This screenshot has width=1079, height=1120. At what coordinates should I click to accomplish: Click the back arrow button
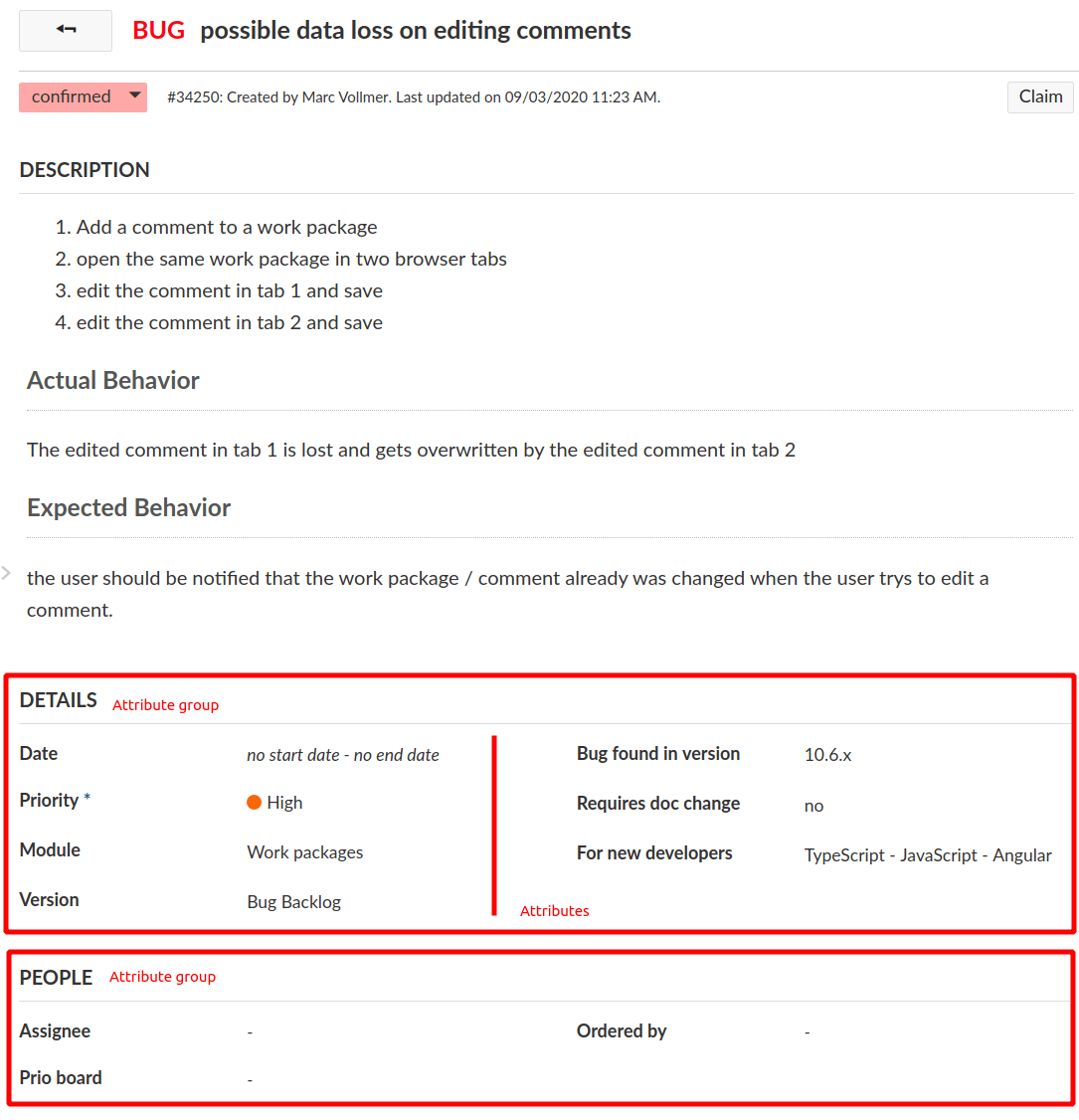click(66, 31)
